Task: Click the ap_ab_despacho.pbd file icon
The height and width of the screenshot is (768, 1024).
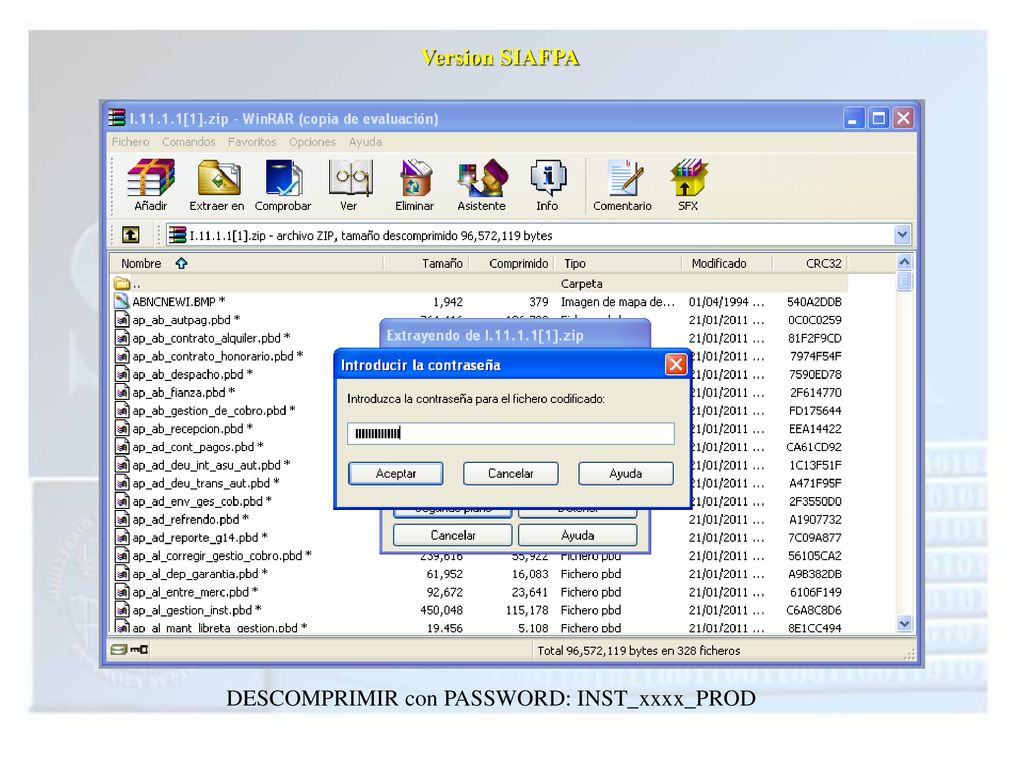Action: [x=121, y=374]
